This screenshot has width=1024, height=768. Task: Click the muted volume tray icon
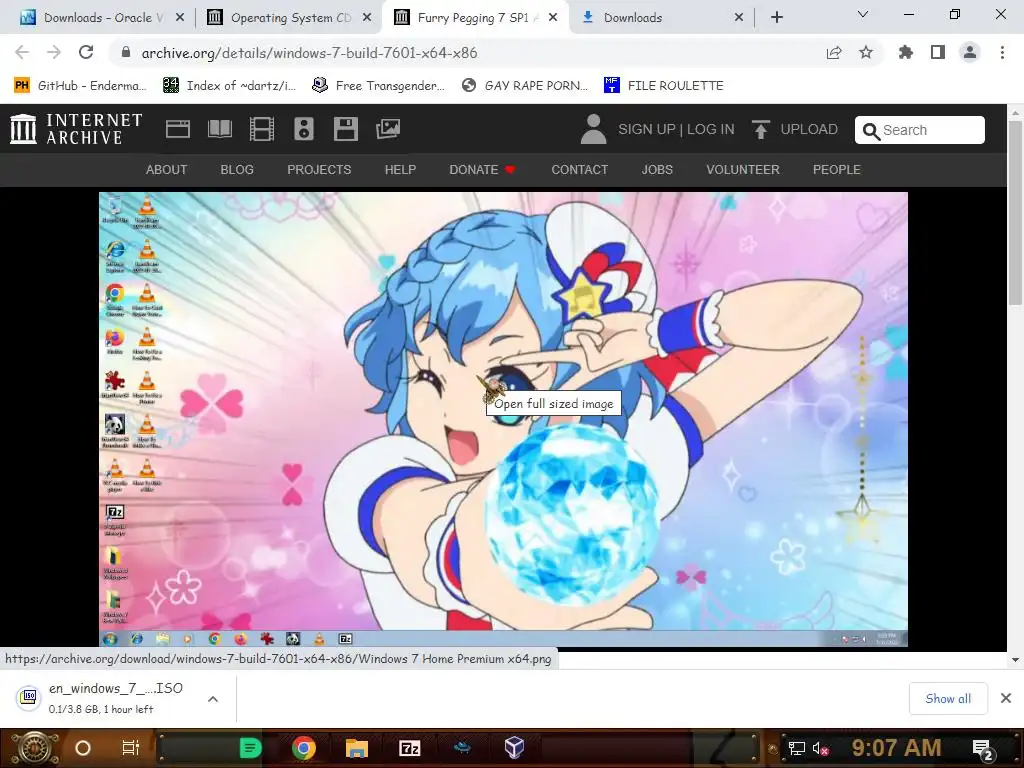coord(820,748)
